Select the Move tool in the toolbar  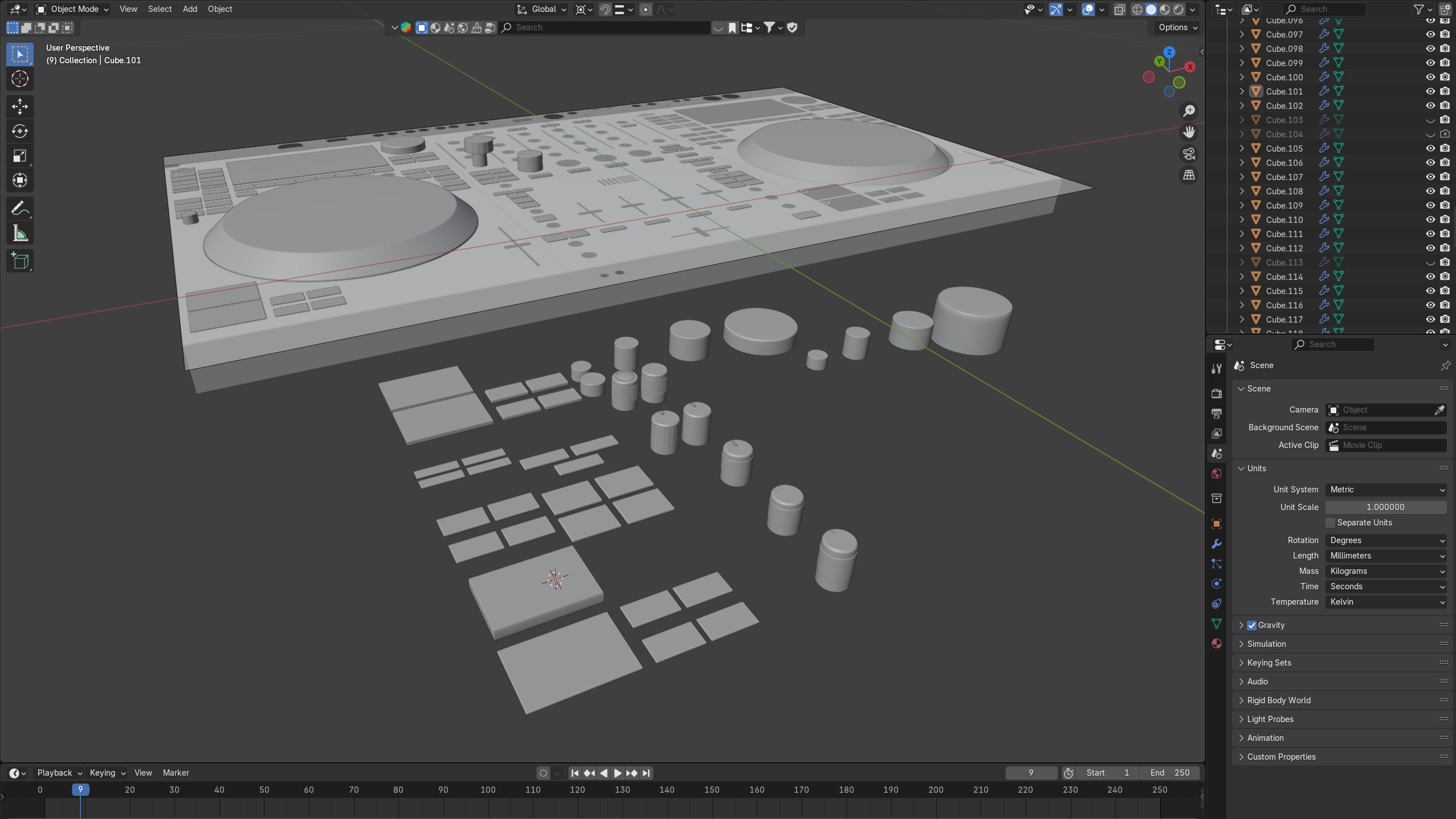pyautogui.click(x=20, y=106)
